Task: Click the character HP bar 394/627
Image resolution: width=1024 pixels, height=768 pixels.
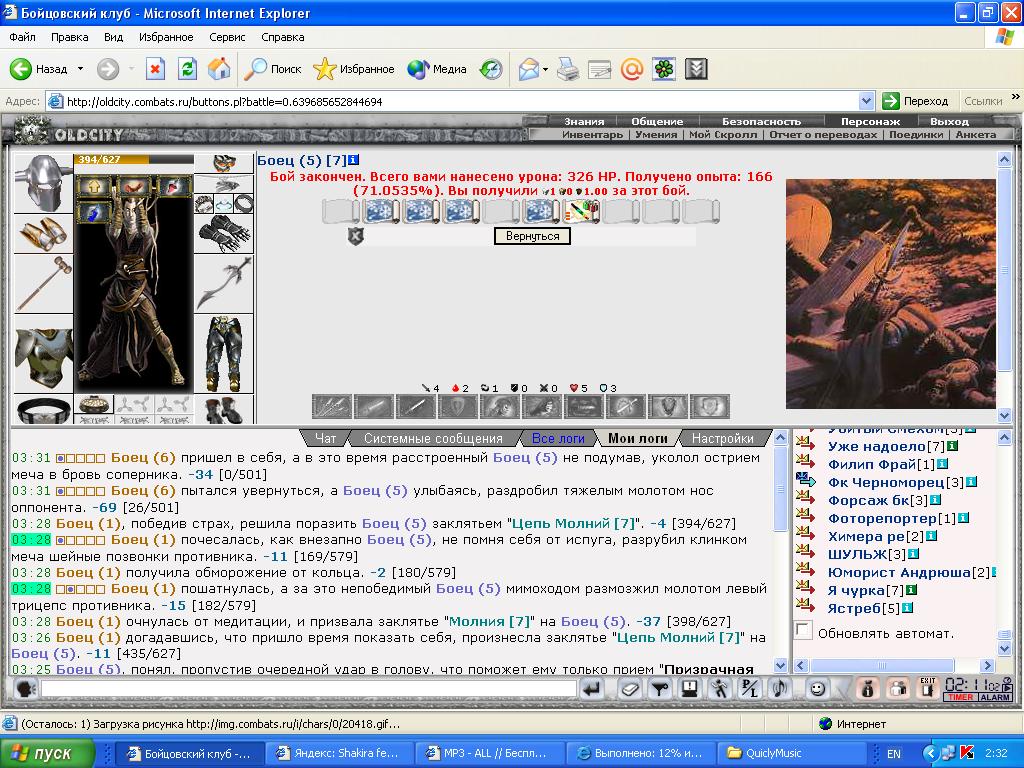Action: click(x=135, y=159)
